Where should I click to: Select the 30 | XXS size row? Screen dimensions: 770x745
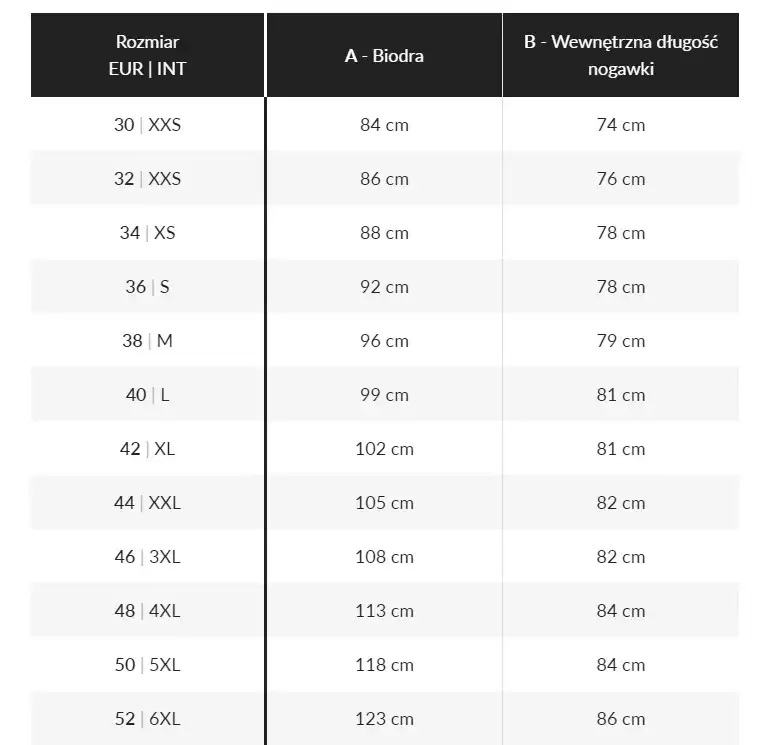pyautogui.click(x=147, y=125)
